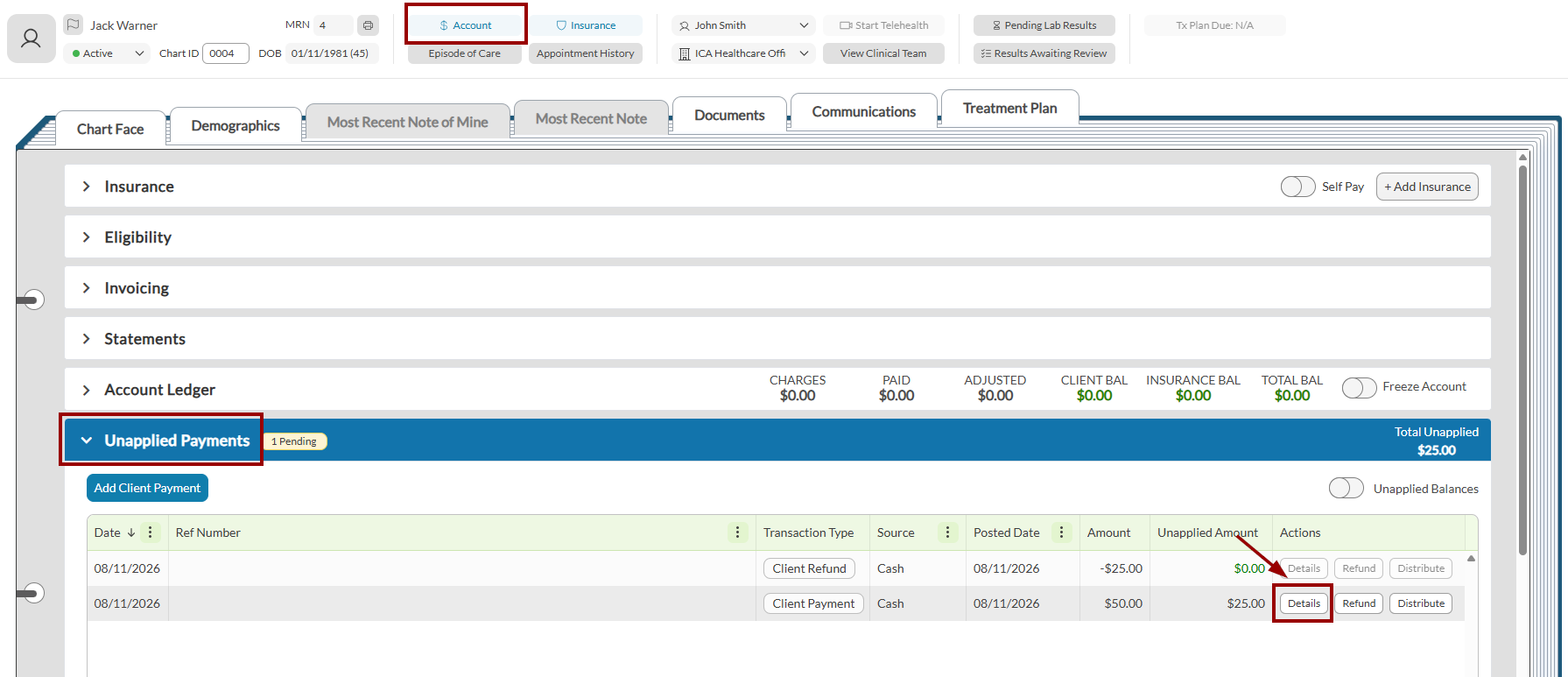Toggle the Freeze Account switch
Viewport: 1568px width, 677px height.
(1359, 387)
